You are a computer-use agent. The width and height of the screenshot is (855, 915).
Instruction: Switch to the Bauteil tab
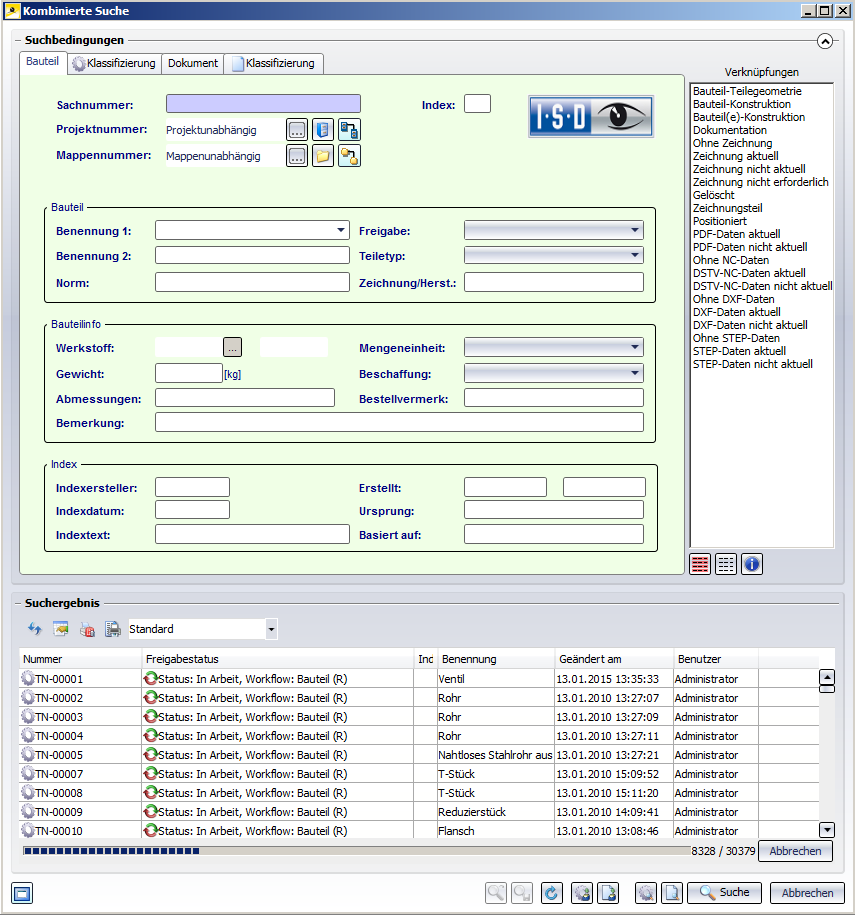click(x=43, y=61)
